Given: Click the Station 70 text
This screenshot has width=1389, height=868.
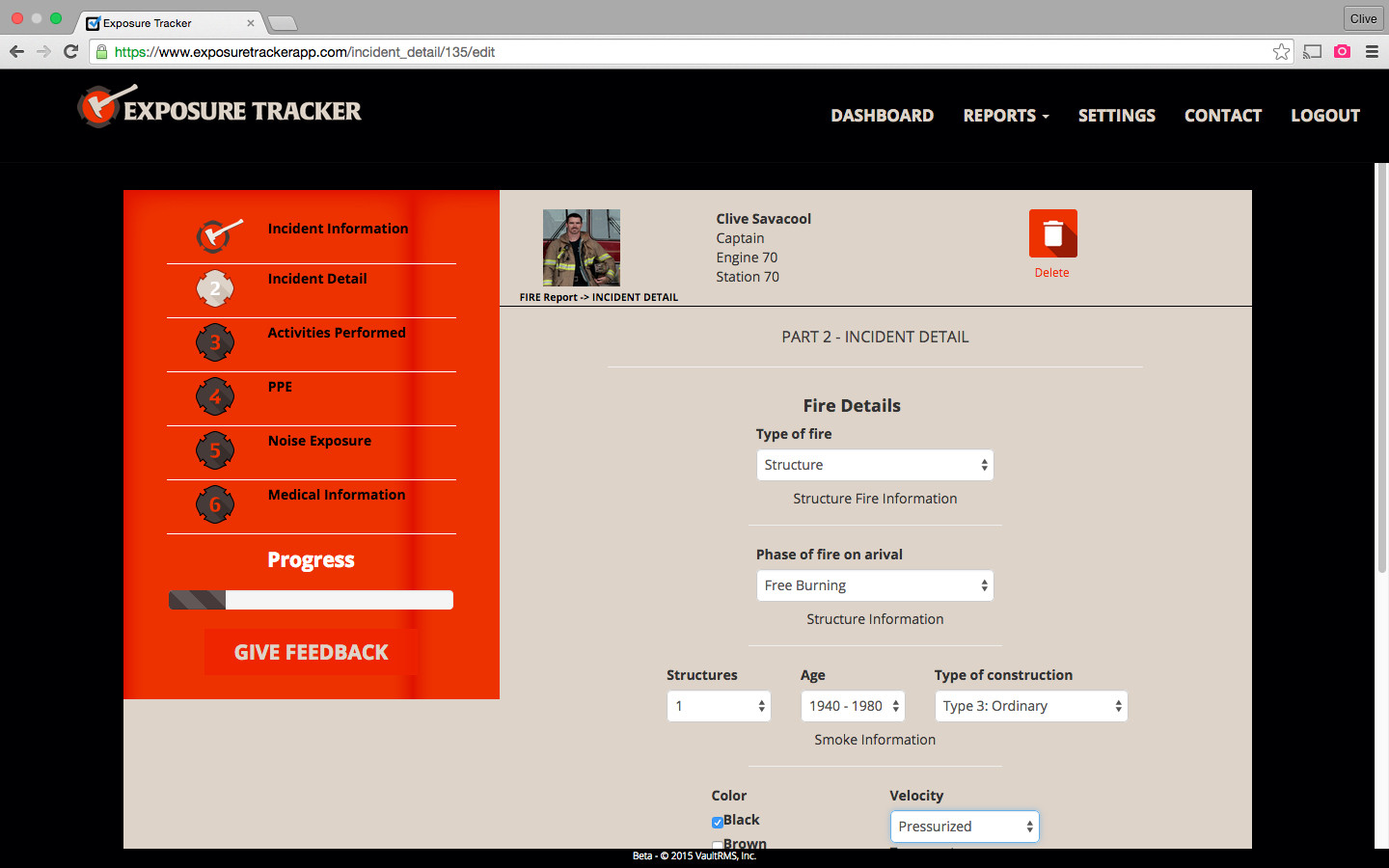Looking at the screenshot, I should coord(748,277).
